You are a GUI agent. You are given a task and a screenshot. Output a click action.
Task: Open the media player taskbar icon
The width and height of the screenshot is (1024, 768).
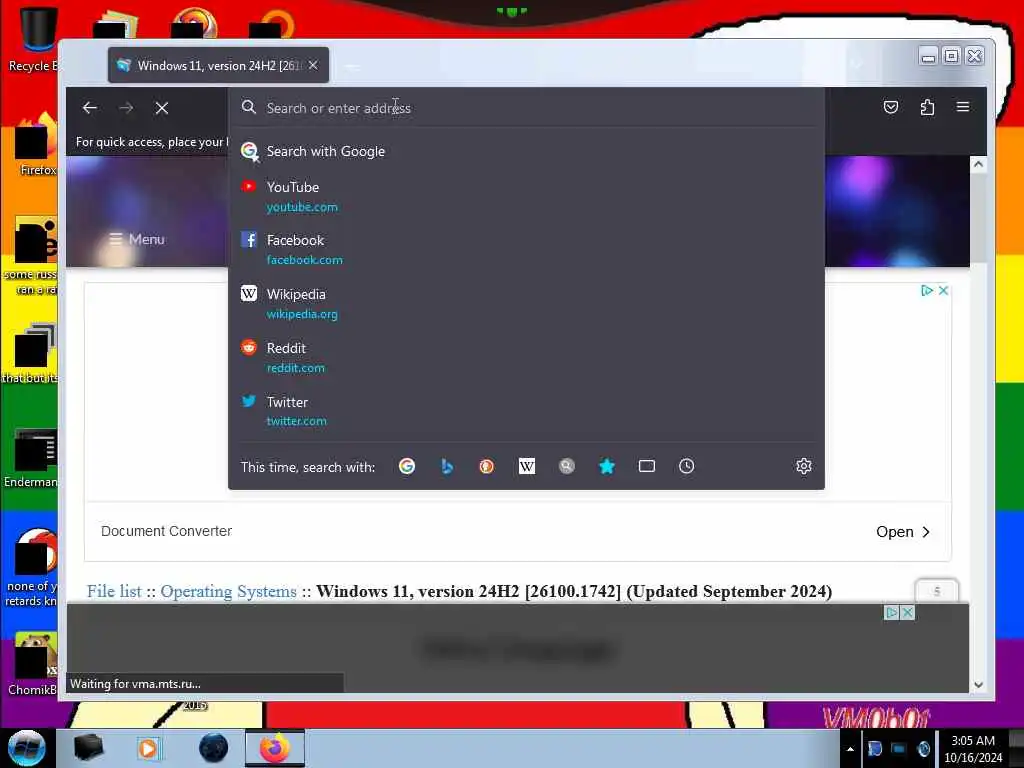click(x=148, y=748)
